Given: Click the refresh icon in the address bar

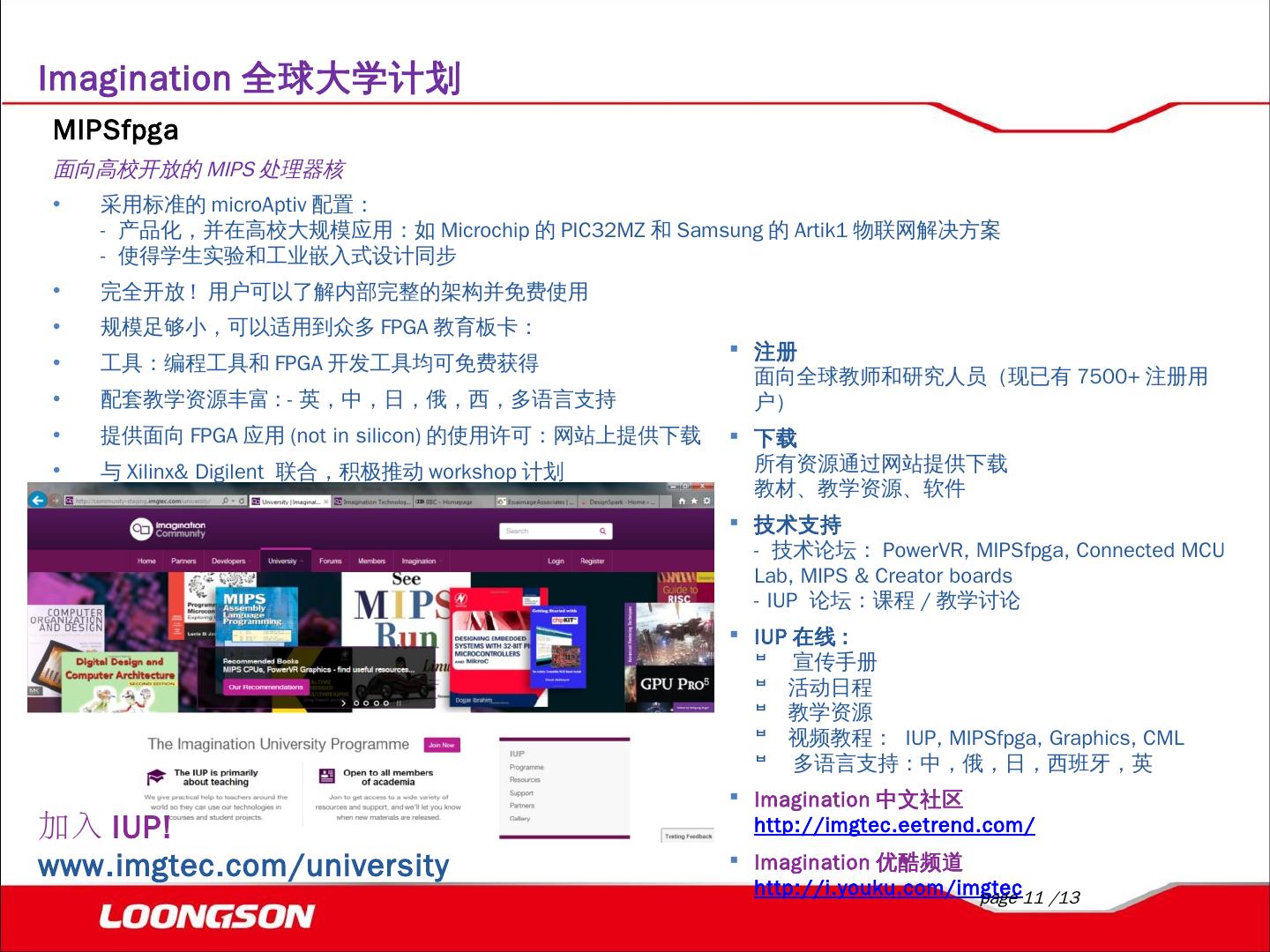Looking at the screenshot, I should click(x=242, y=502).
